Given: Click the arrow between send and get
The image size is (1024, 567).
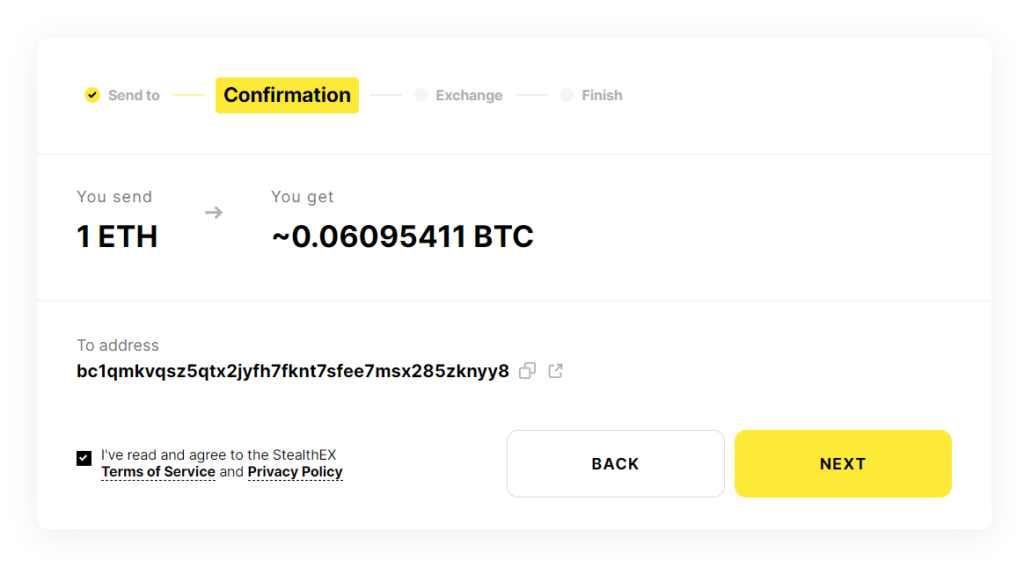Looking at the screenshot, I should pos(214,212).
